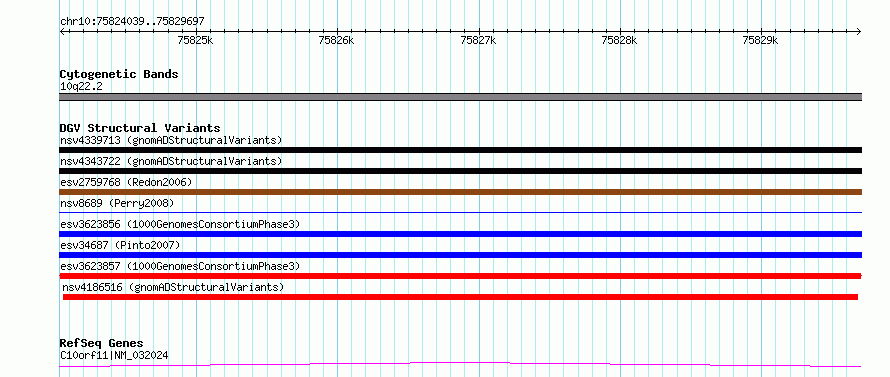Select the black bar under nsv4343722
The width and height of the screenshot is (890, 377).
pyautogui.click(x=460, y=171)
